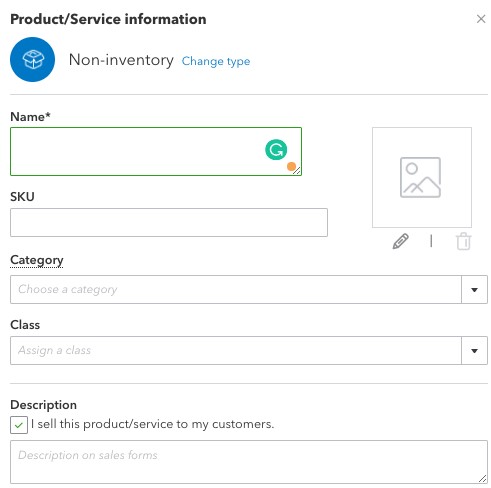Image resolution: width=491 pixels, height=488 pixels.
Task: Click the I sell this product/service label
Action: click(x=152, y=424)
